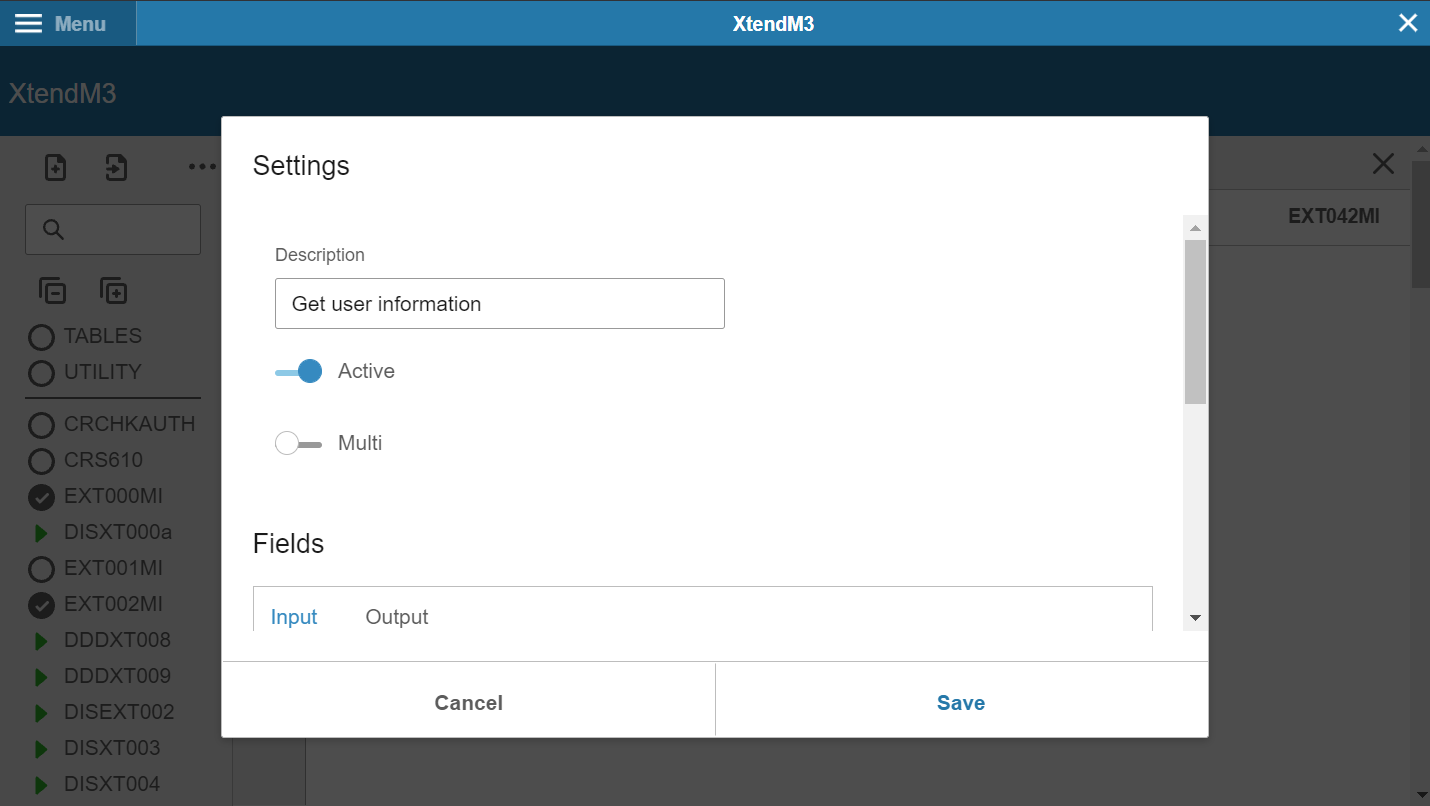
Task: Click the DISEXT002 tree label
Action: click(119, 712)
